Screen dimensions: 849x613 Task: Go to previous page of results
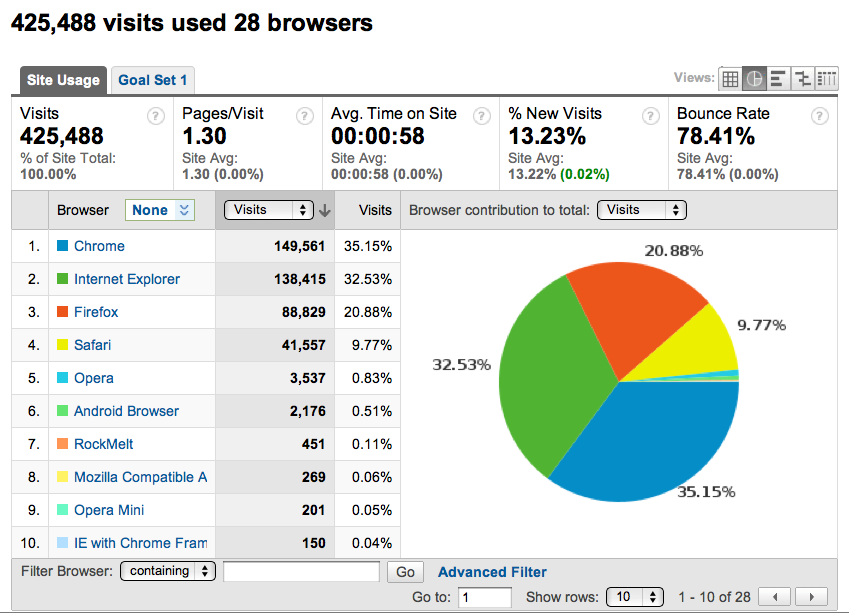click(x=775, y=597)
